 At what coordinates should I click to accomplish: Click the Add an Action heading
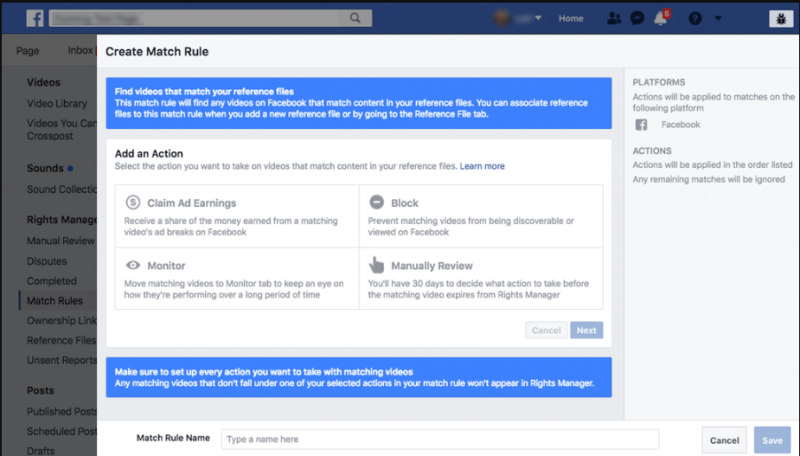[x=149, y=154]
